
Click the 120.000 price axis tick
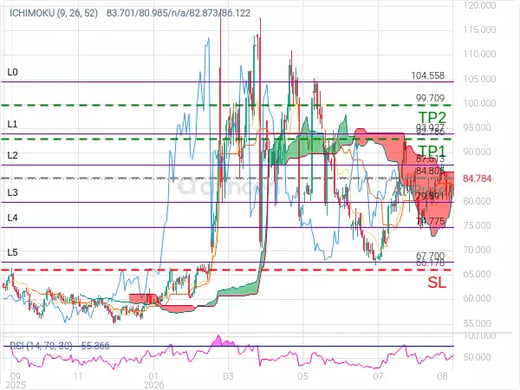pos(480,5)
